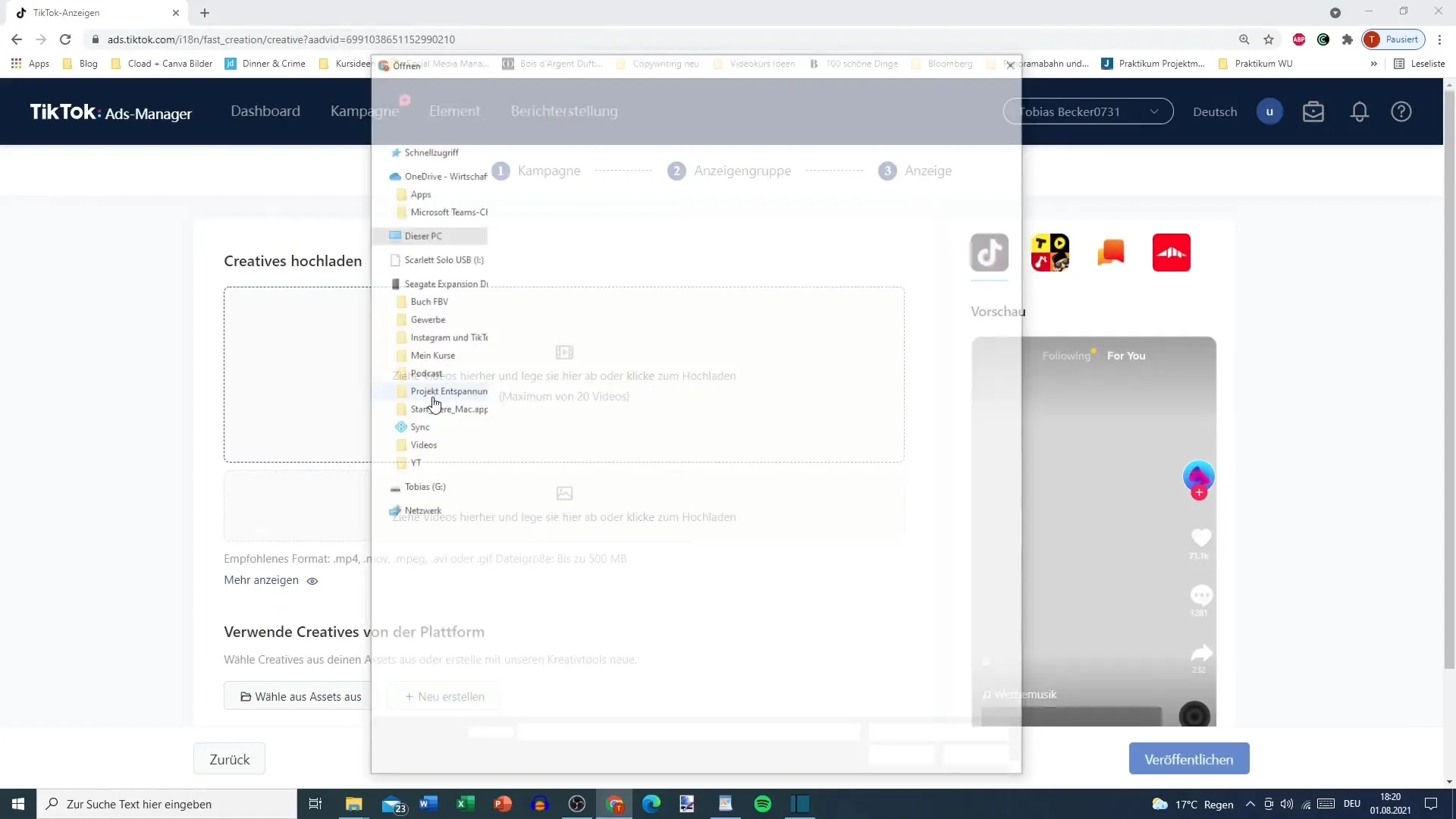1456x819 pixels.
Task: Open the Dinner & Crime bookmark
Action: (x=265, y=64)
